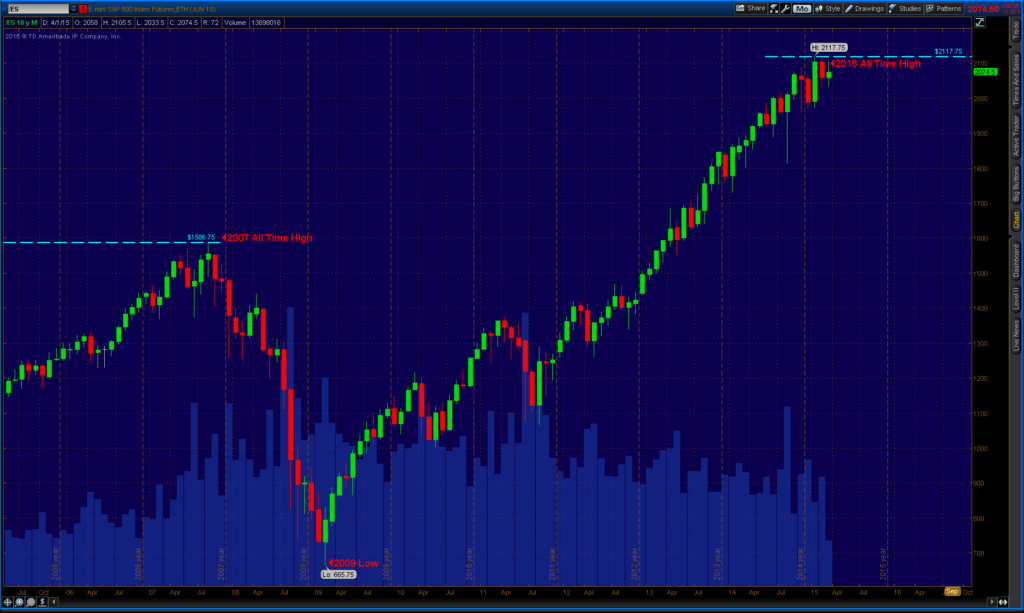Open the Dashboard side tab

1016,260
